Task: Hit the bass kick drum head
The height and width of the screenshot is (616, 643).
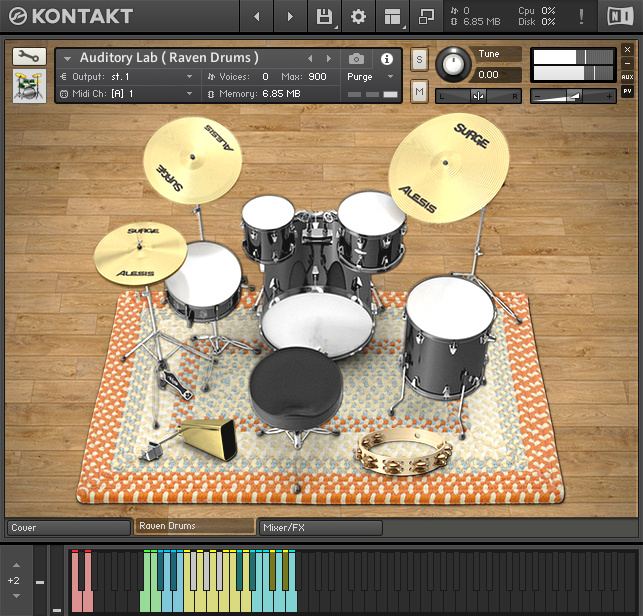Action: click(317, 324)
